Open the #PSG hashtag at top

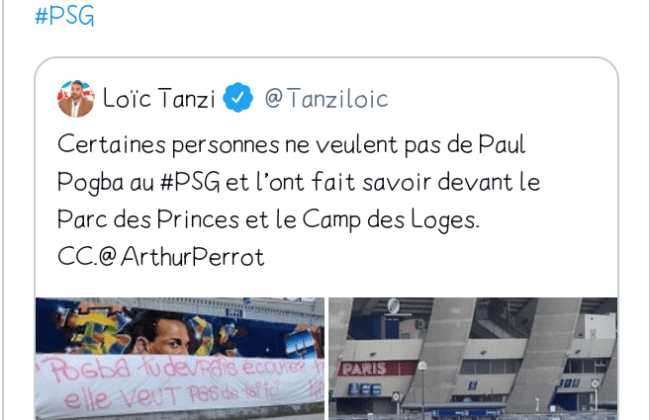65,16
